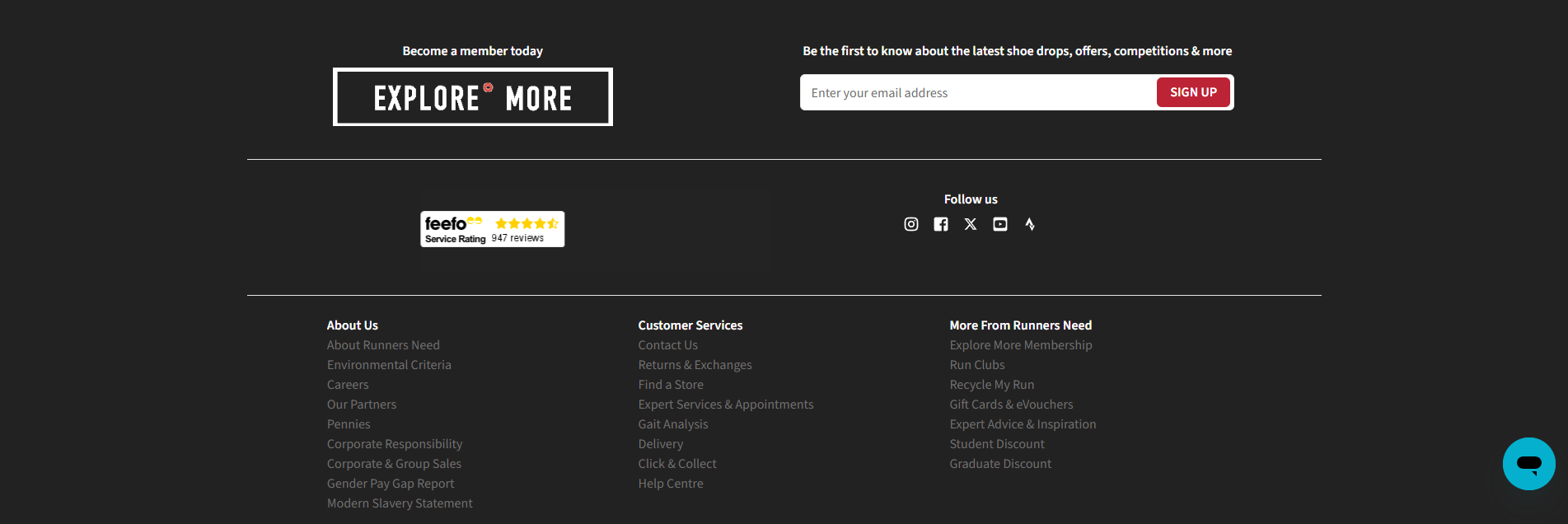Open Expert Services & Appointments
The height and width of the screenshot is (524, 1568).
click(x=726, y=405)
